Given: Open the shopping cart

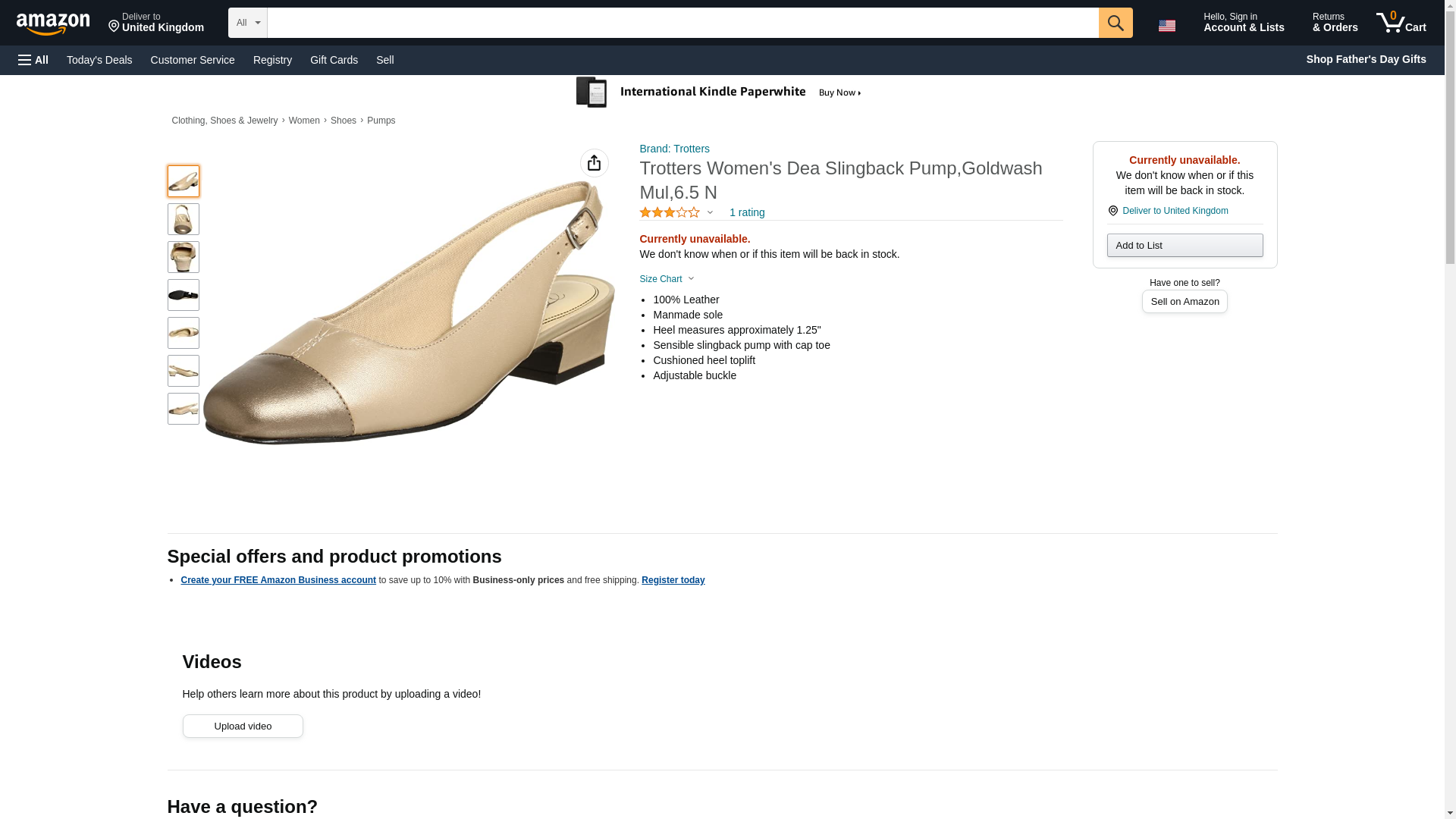Looking at the screenshot, I should click(1401, 23).
